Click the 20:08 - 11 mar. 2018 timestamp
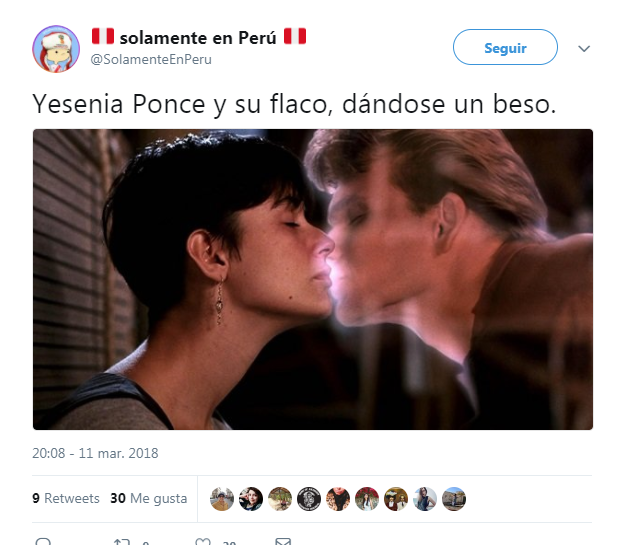 click(95, 453)
